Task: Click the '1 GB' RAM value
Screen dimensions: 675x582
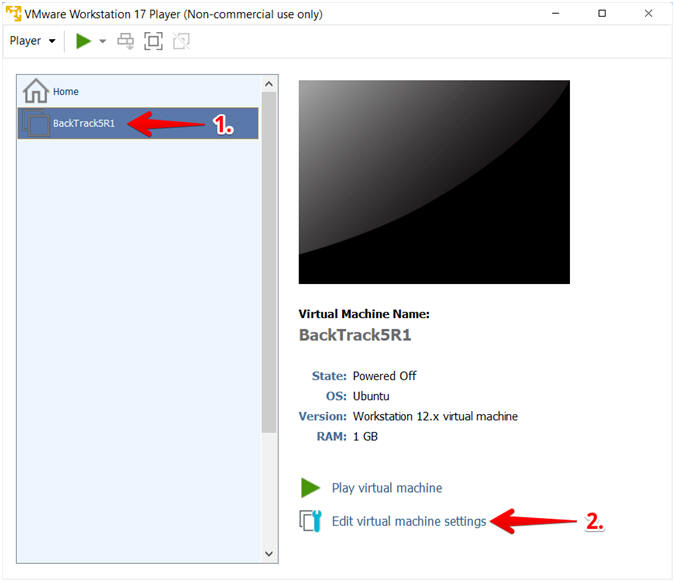Action: [365, 436]
